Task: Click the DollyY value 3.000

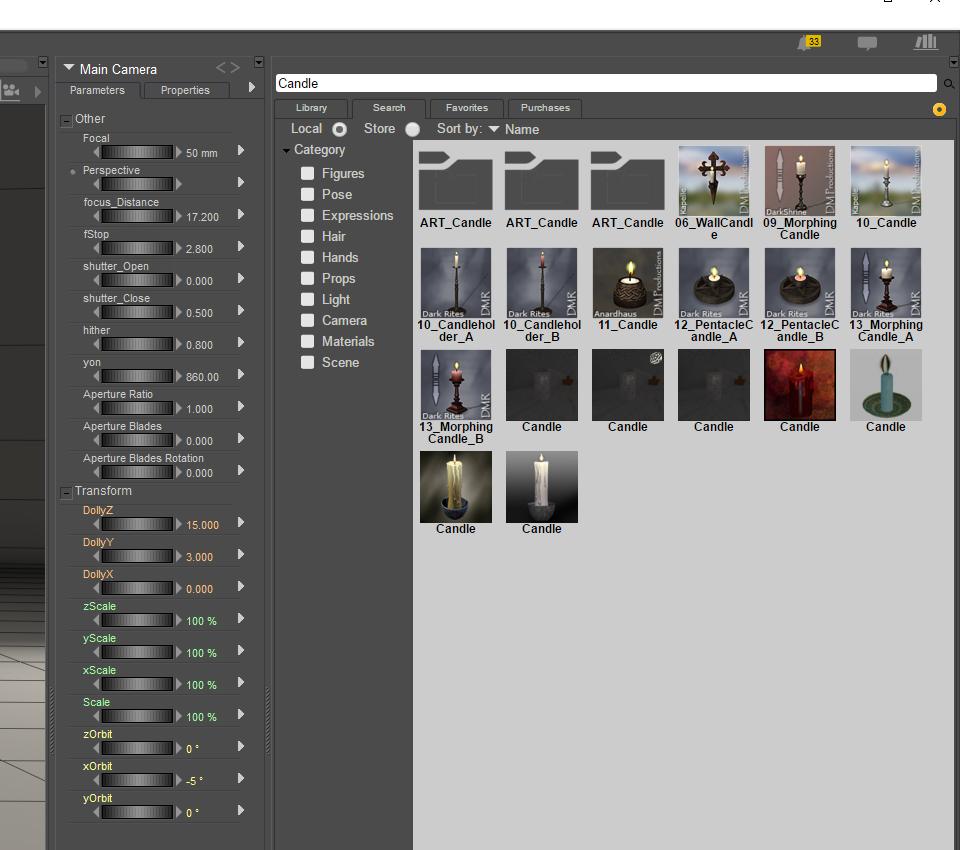Action: point(200,557)
